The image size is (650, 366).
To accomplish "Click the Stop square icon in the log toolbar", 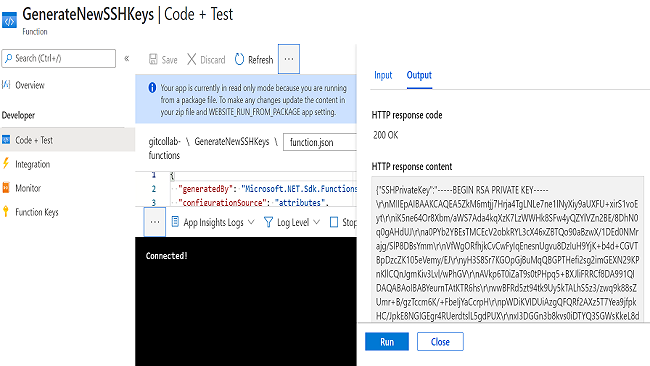I will (x=334, y=223).
